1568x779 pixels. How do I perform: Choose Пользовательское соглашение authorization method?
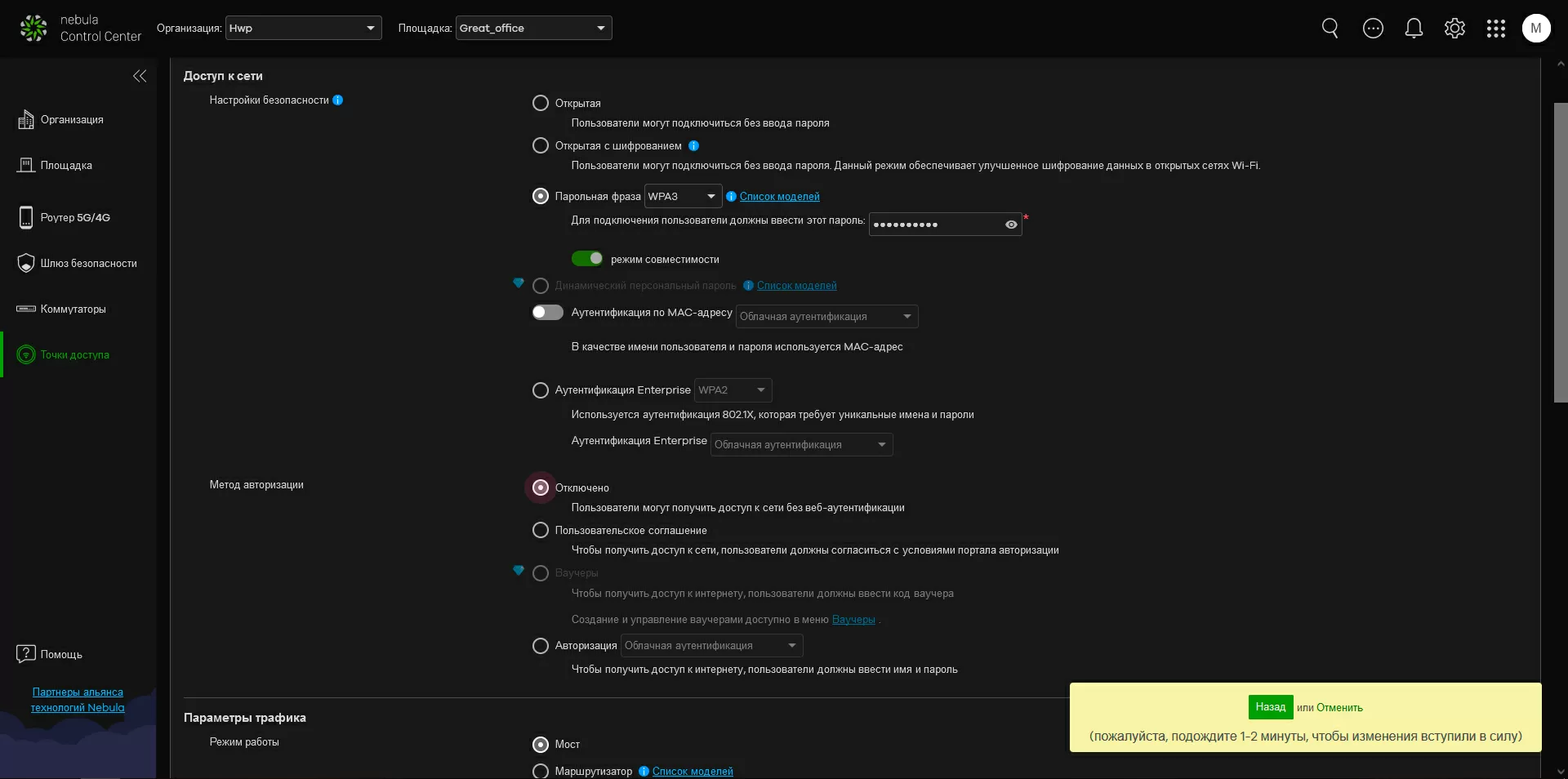[x=540, y=531]
